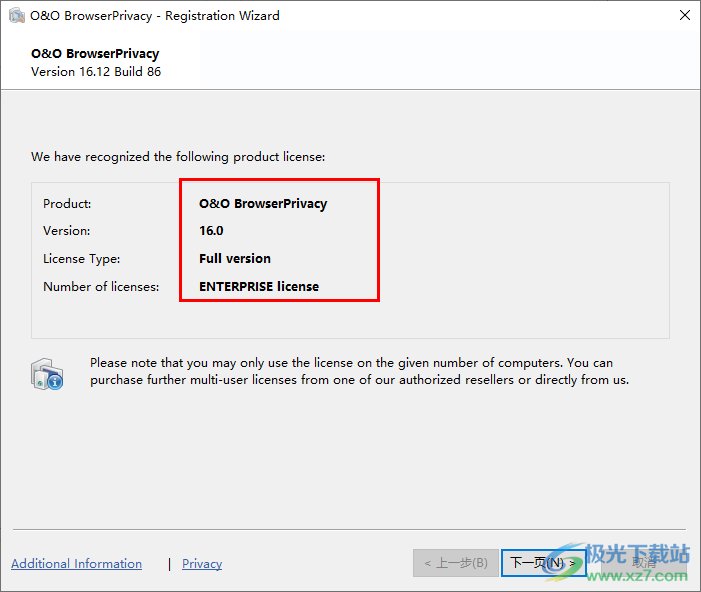Click the window title 'Registration Wizard' text
Viewport: 701px width, 592px height.
222,16
